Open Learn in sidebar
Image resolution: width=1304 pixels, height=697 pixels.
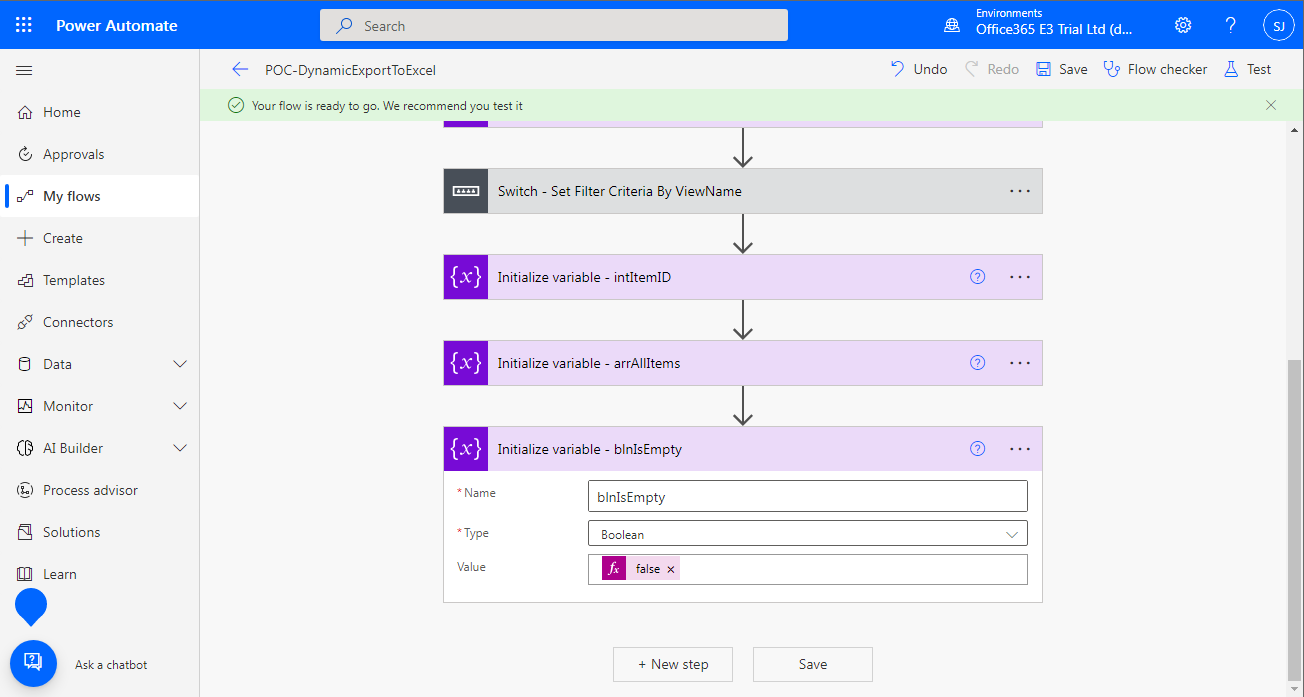click(x=100, y=574)
